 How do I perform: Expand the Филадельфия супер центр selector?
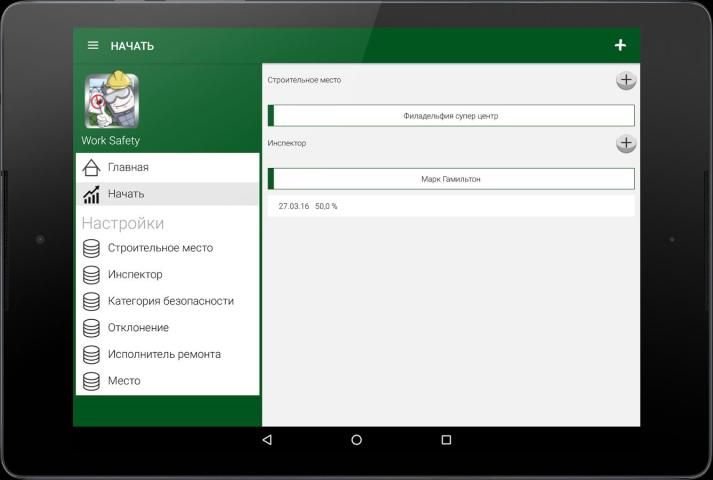[451, 116]
